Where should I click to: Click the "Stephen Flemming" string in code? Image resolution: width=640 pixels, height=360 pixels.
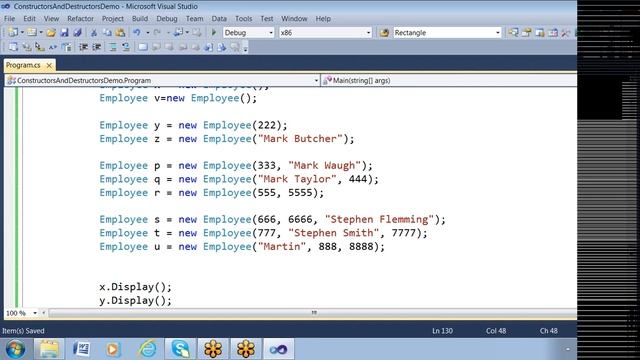point(379,220)
